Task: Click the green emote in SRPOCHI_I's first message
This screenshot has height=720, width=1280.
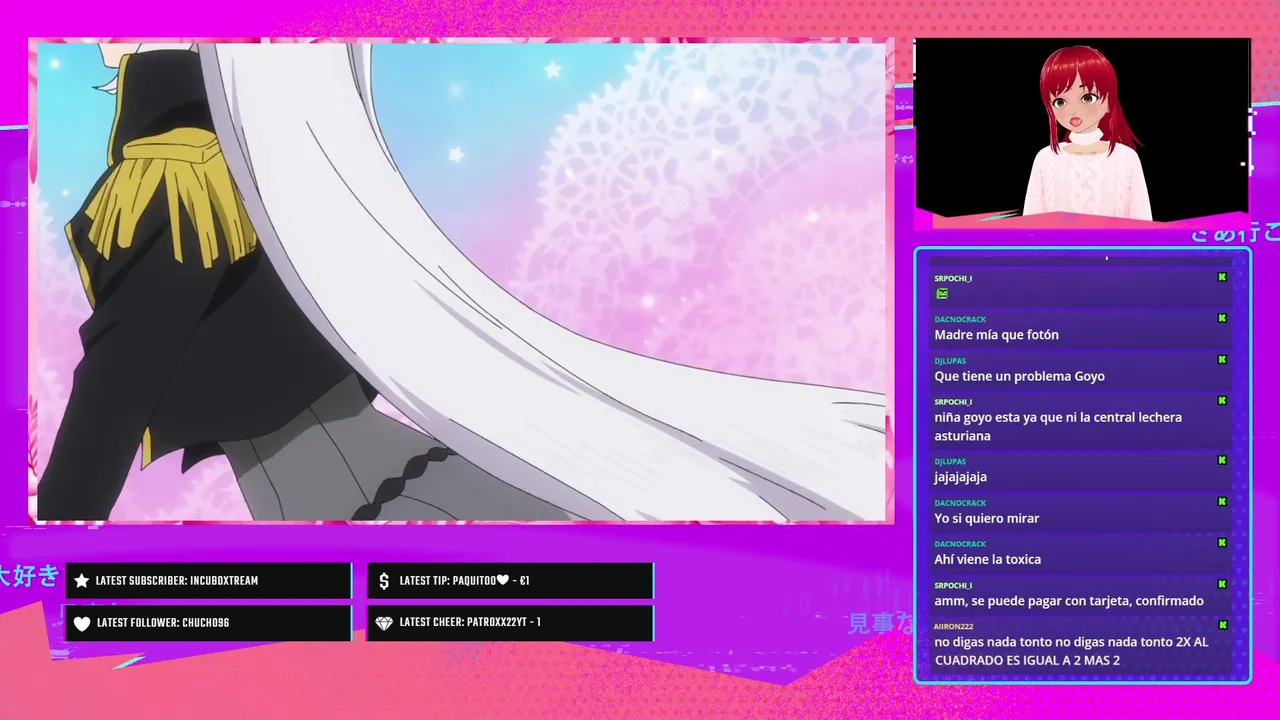Action: coord(941,294)
